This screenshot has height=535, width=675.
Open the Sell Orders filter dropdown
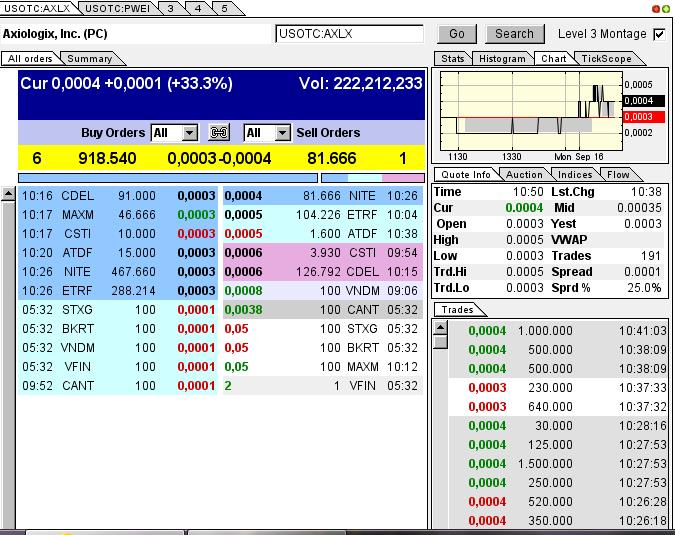click(x=282, y=133)
